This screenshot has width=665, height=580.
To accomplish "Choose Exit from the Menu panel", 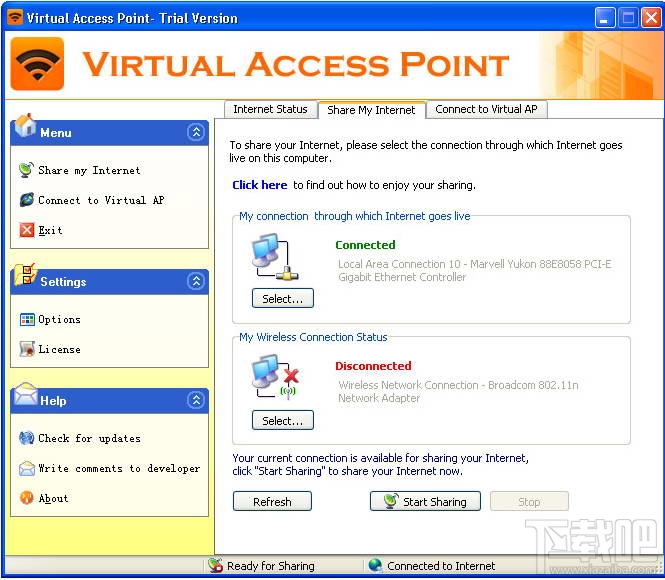I will [50, 230].
